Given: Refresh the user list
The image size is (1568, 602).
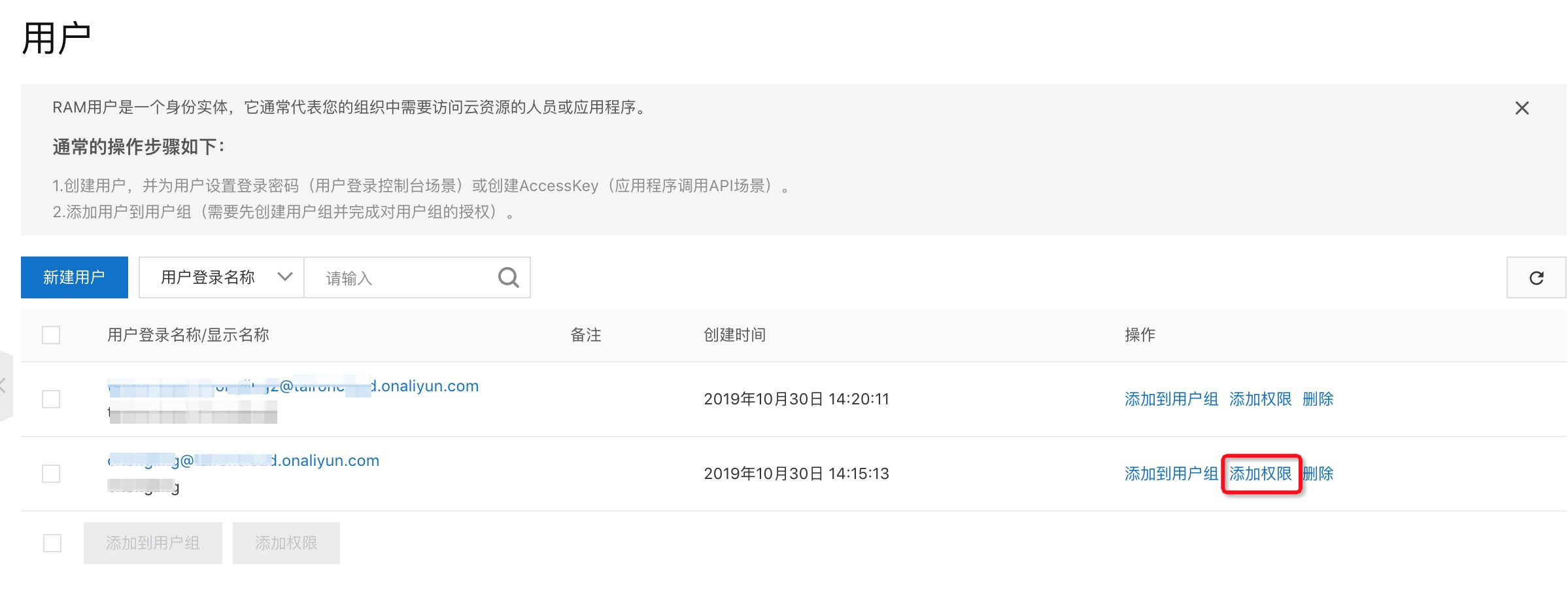Looking at the screenshot, I should (1536, 277).
